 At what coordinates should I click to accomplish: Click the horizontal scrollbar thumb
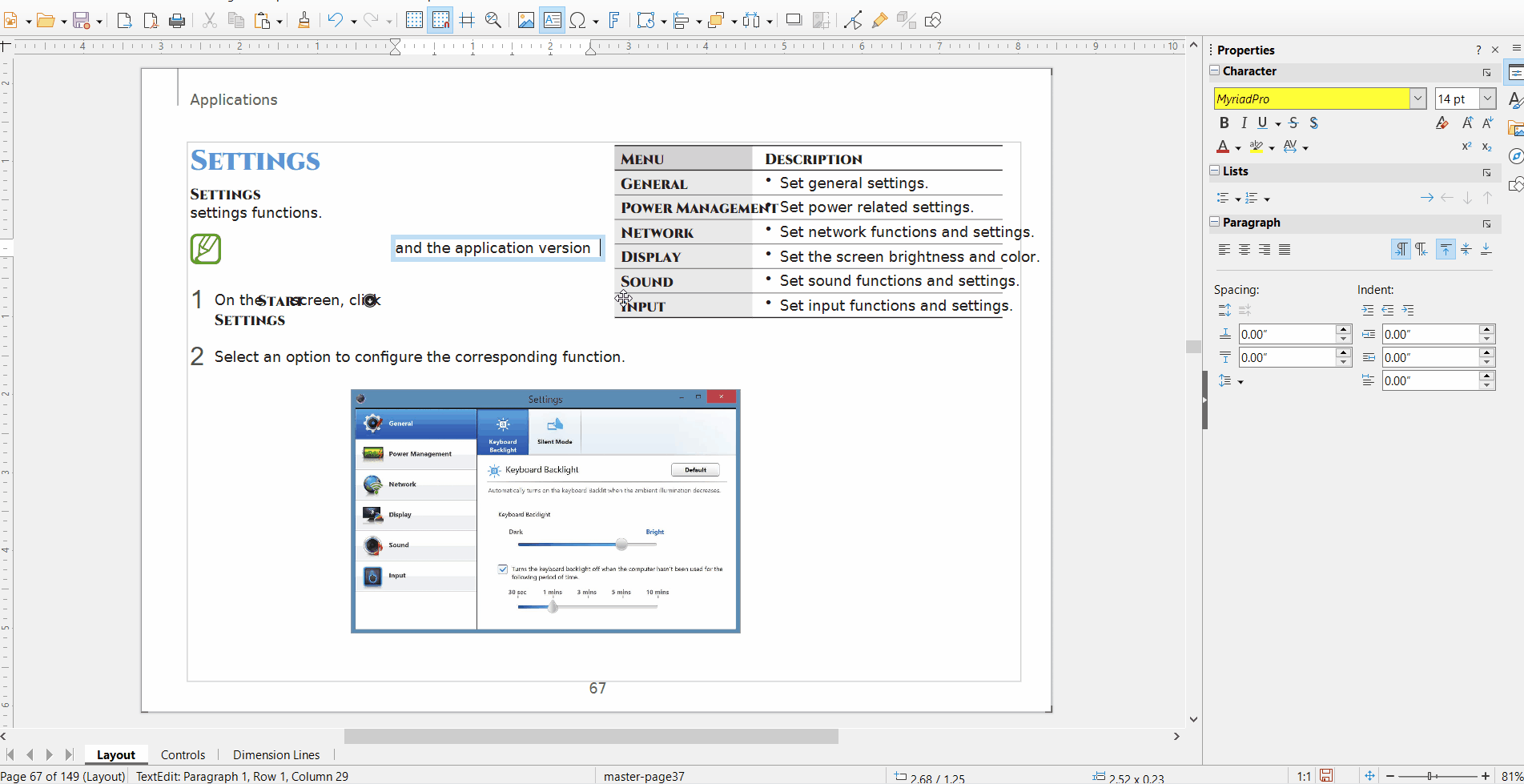click(591, 736)
